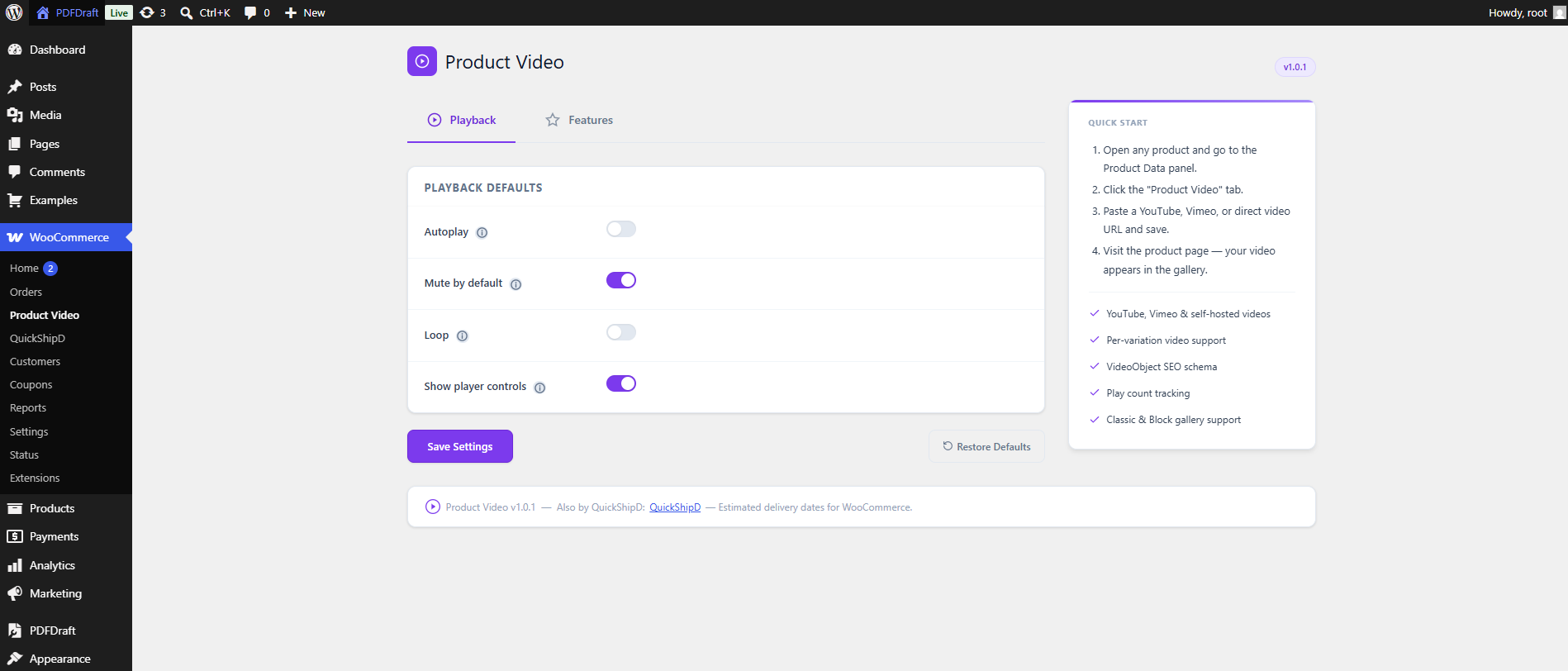Screen dimensions: 1568x671
Task: Open the QuickShipD submenu item
Action: click(x=37, y=338)
